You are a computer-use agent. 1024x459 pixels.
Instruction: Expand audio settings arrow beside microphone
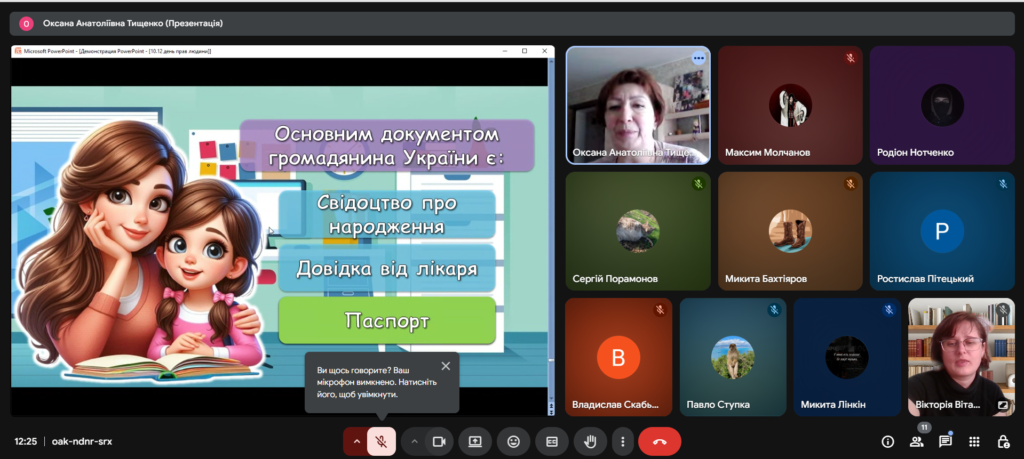(x=355, y=441)
